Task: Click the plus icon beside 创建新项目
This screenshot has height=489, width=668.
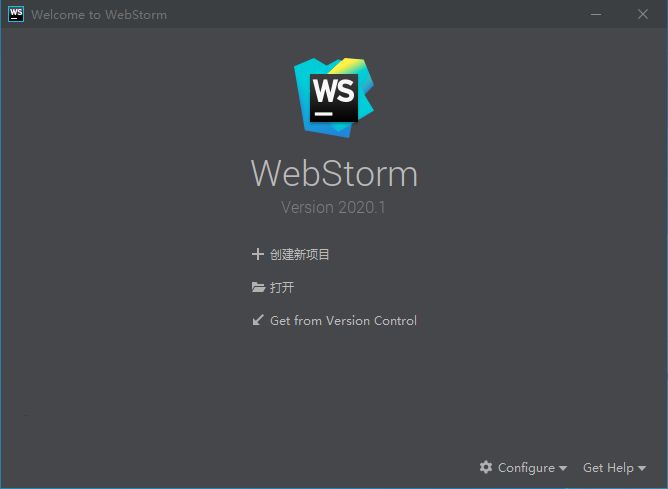Action: pyautogui.click(x=258, y=254)
